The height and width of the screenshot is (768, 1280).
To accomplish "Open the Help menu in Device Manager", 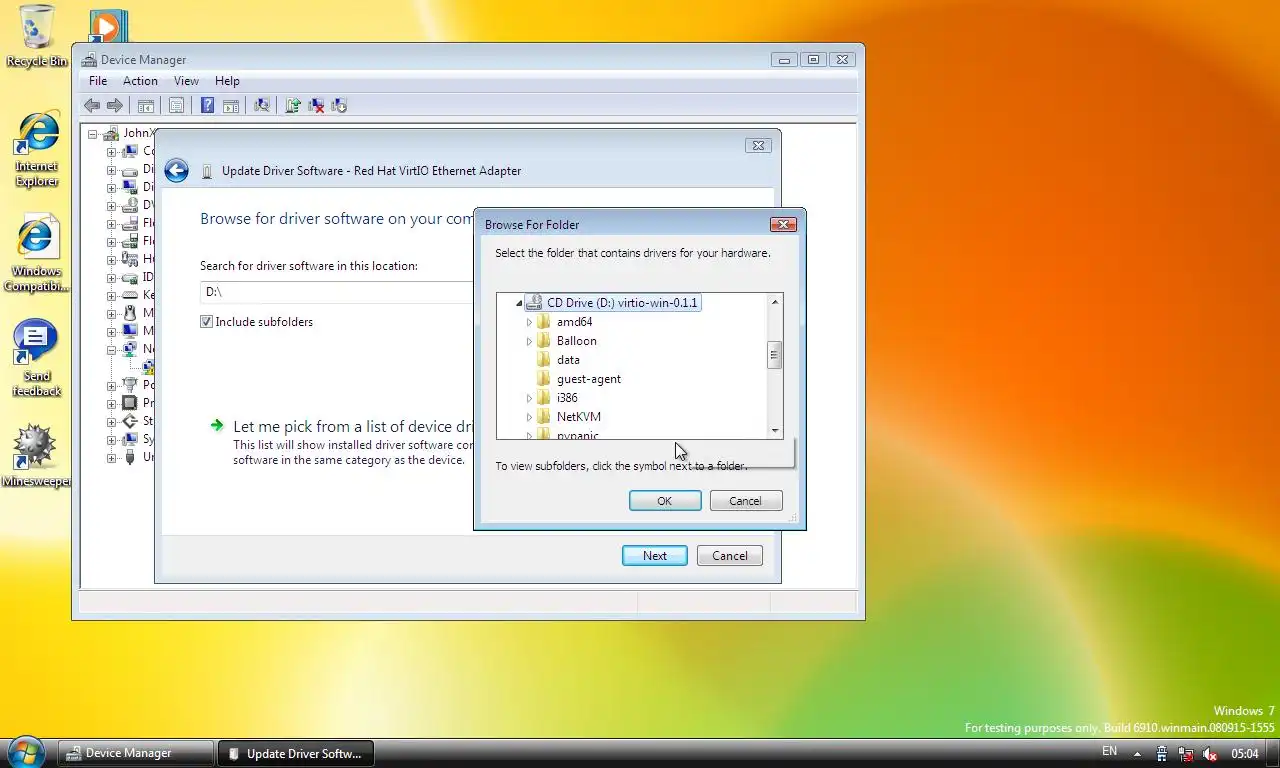I will click(x=227, y=81).
